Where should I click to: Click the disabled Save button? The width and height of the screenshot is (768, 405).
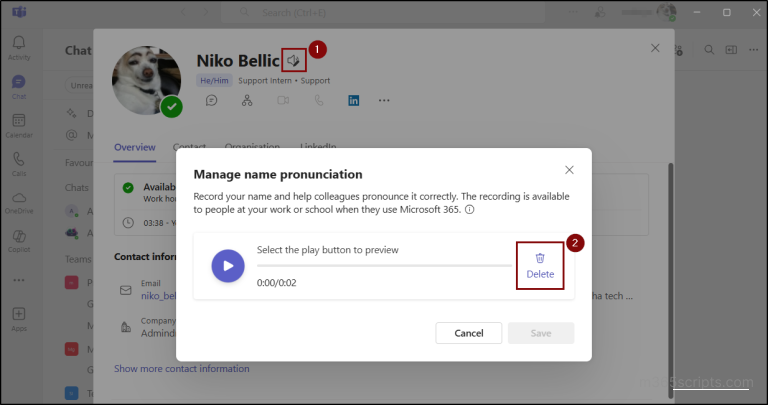point(541,333)
